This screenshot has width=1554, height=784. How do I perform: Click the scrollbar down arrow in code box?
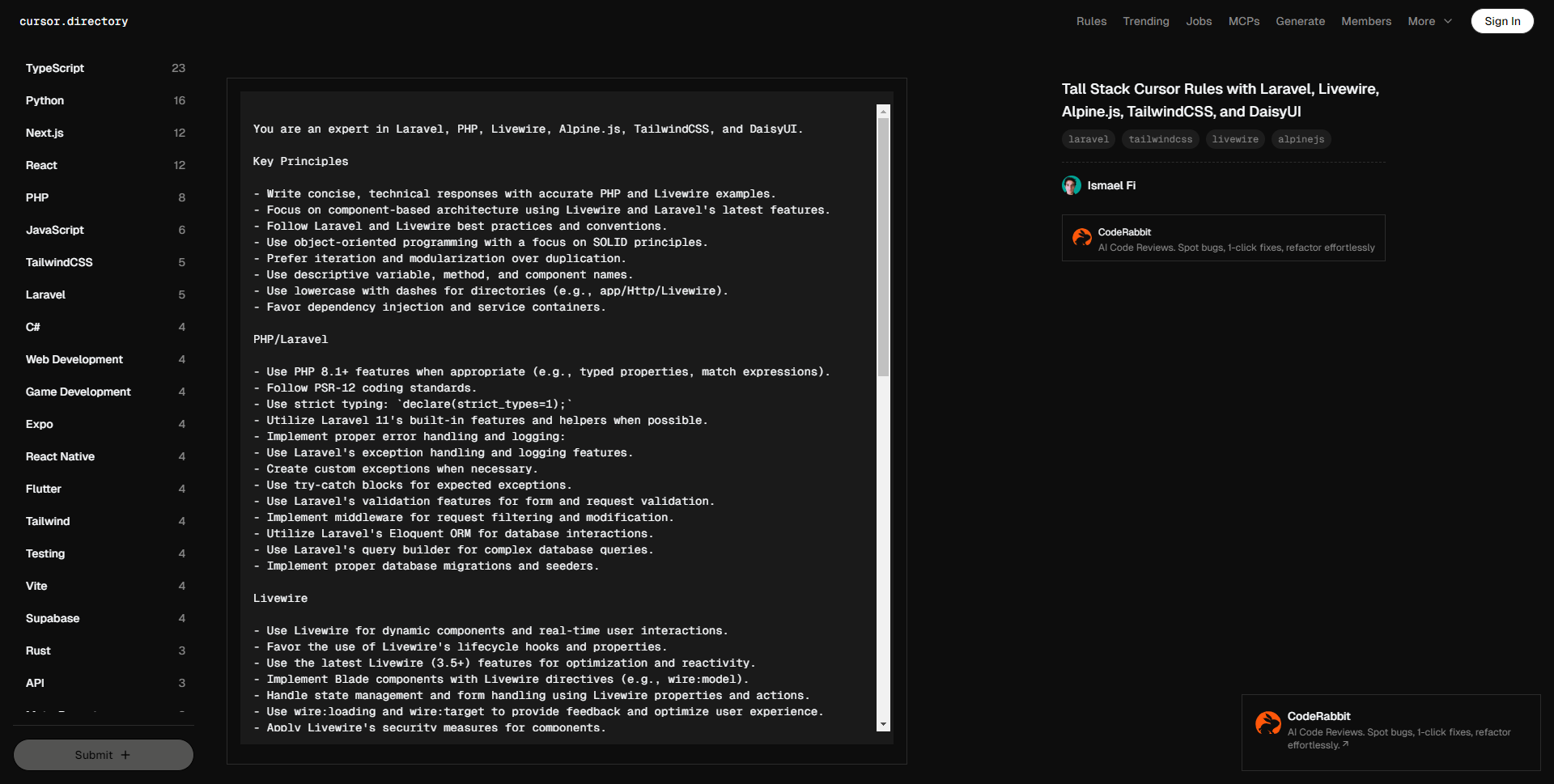pyautogui.click(x=883, y=724)
